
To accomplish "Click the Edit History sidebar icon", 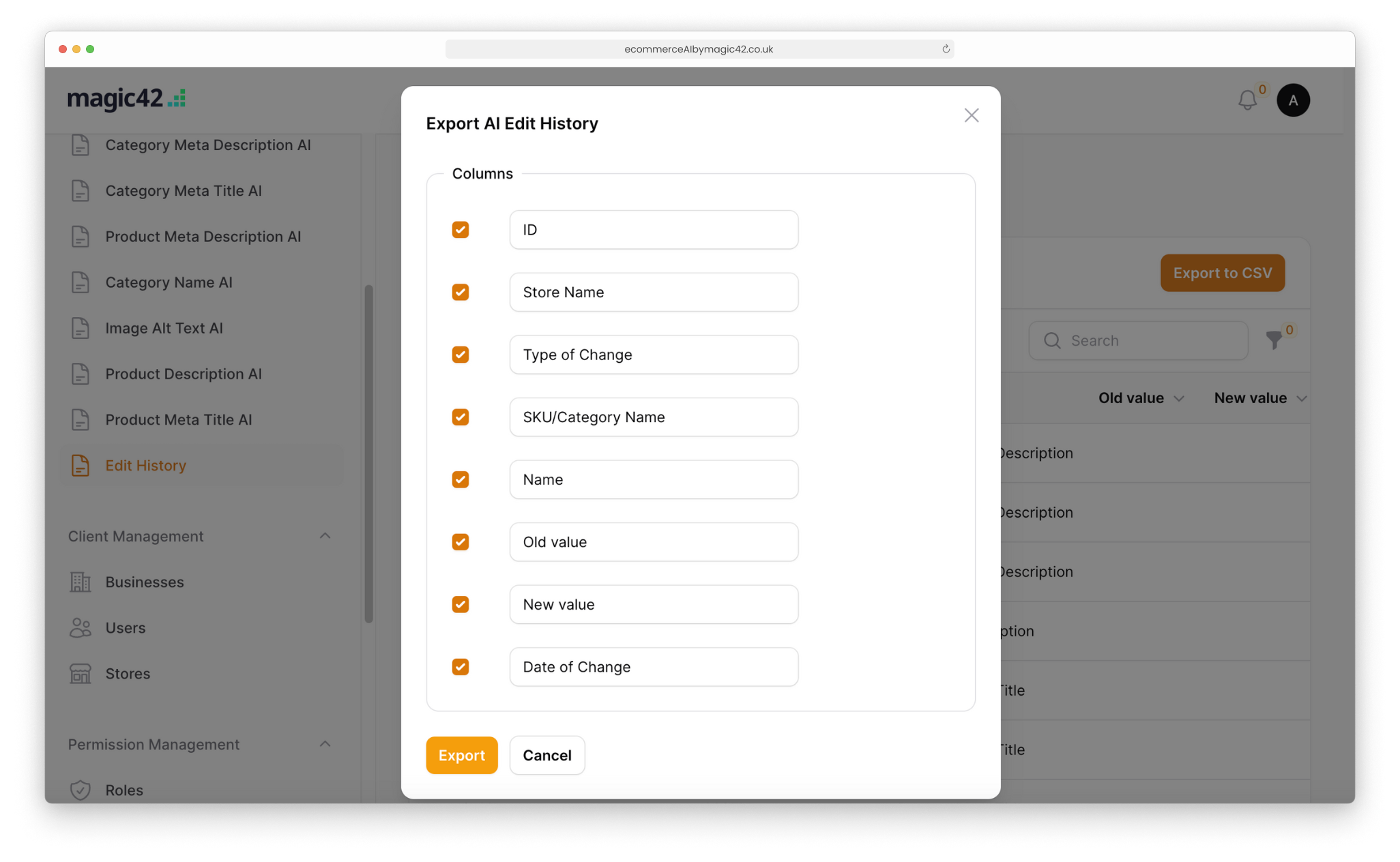I will [x=81, y=464].
